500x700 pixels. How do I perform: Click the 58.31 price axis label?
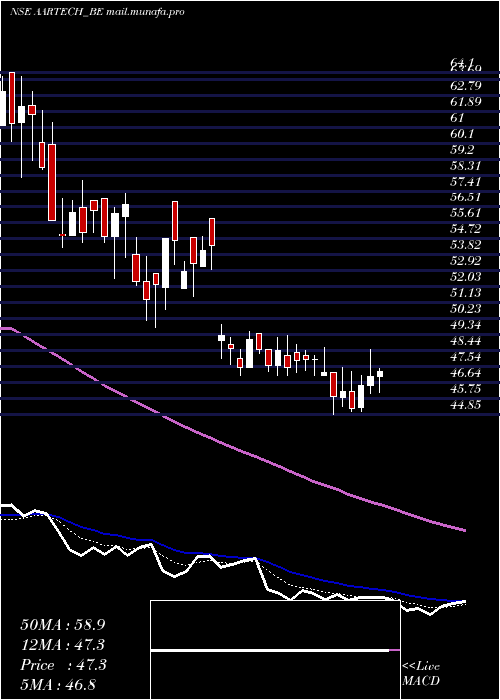tap(466, 166)
